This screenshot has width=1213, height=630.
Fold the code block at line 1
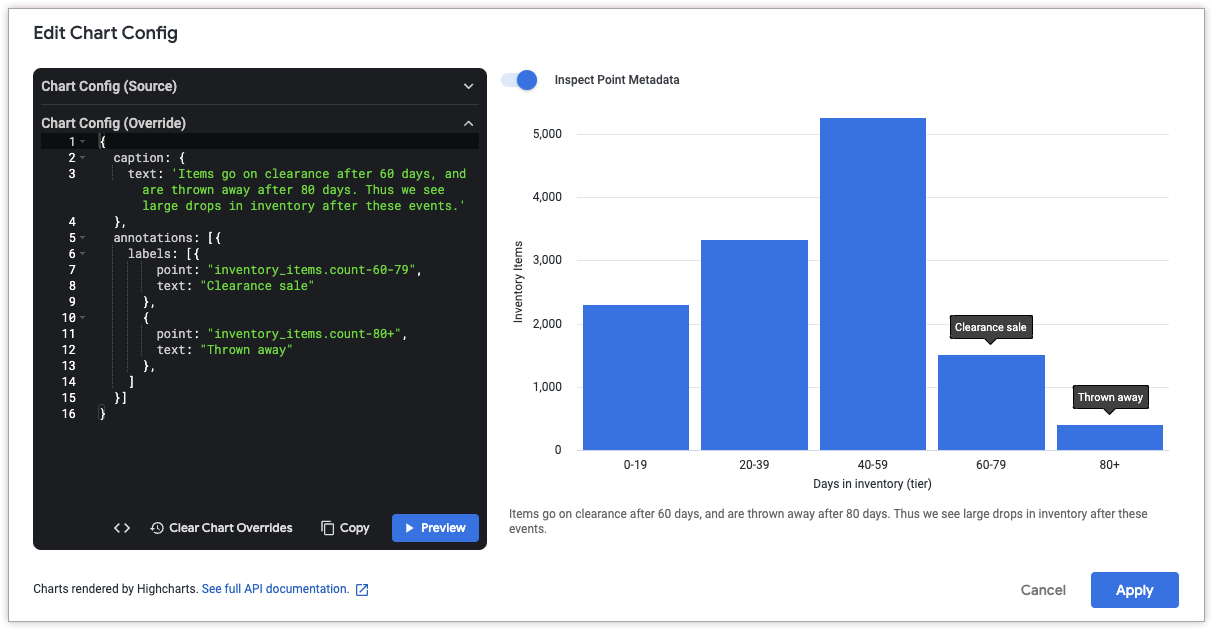pos(82,142)
